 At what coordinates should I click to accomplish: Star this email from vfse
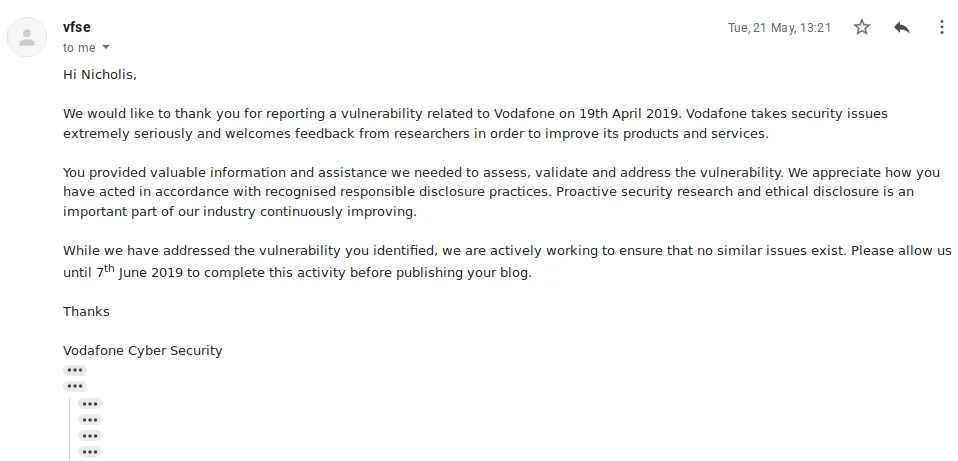click(x=862, y=28)
